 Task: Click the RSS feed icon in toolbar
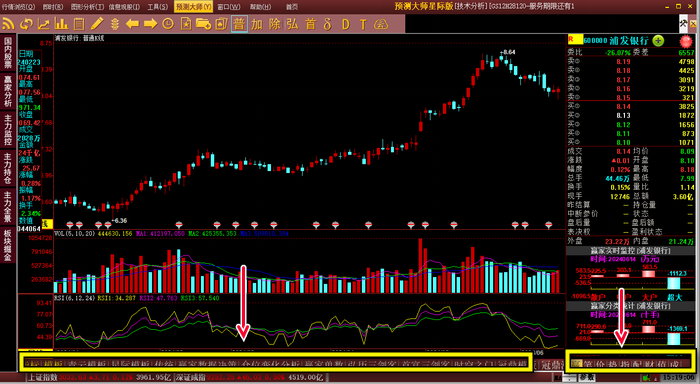(8, 24)
